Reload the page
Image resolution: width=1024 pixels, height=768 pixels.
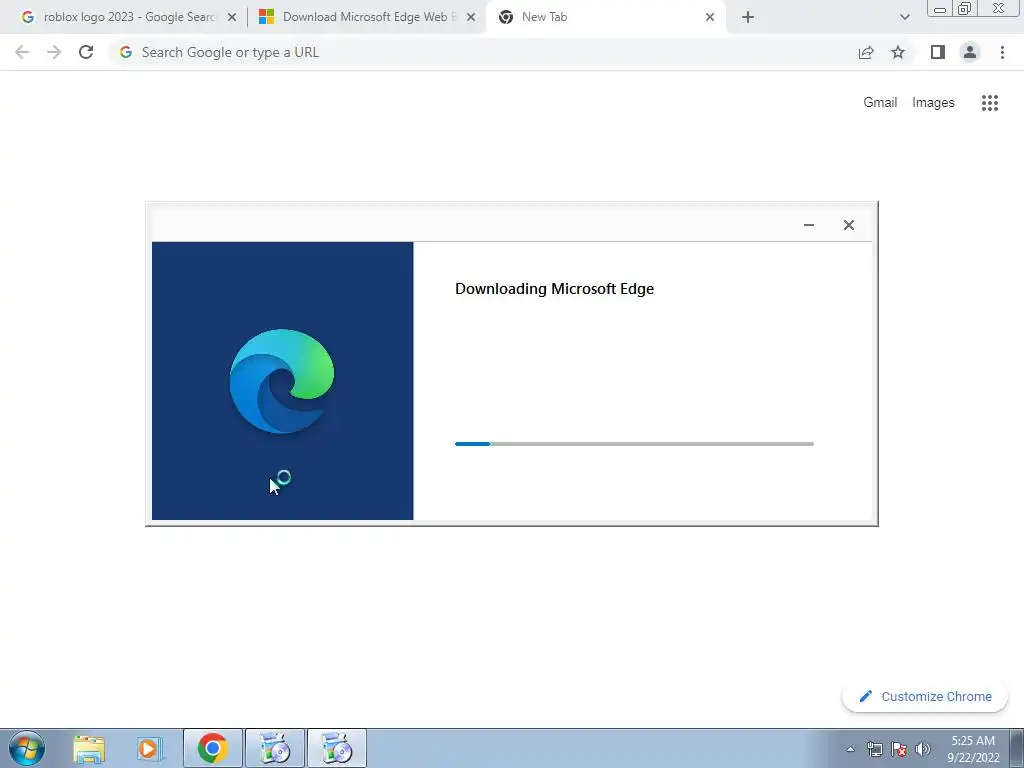click(86, 52)
